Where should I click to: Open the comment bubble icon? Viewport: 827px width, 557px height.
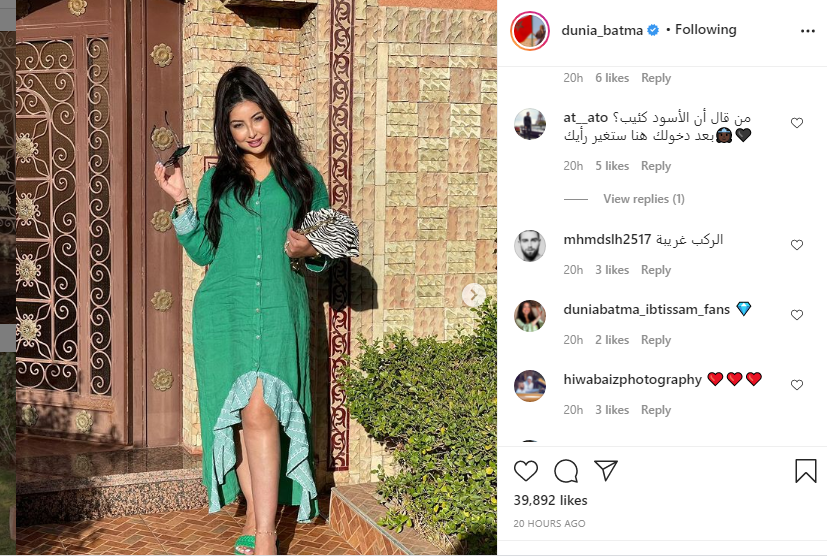566,471
